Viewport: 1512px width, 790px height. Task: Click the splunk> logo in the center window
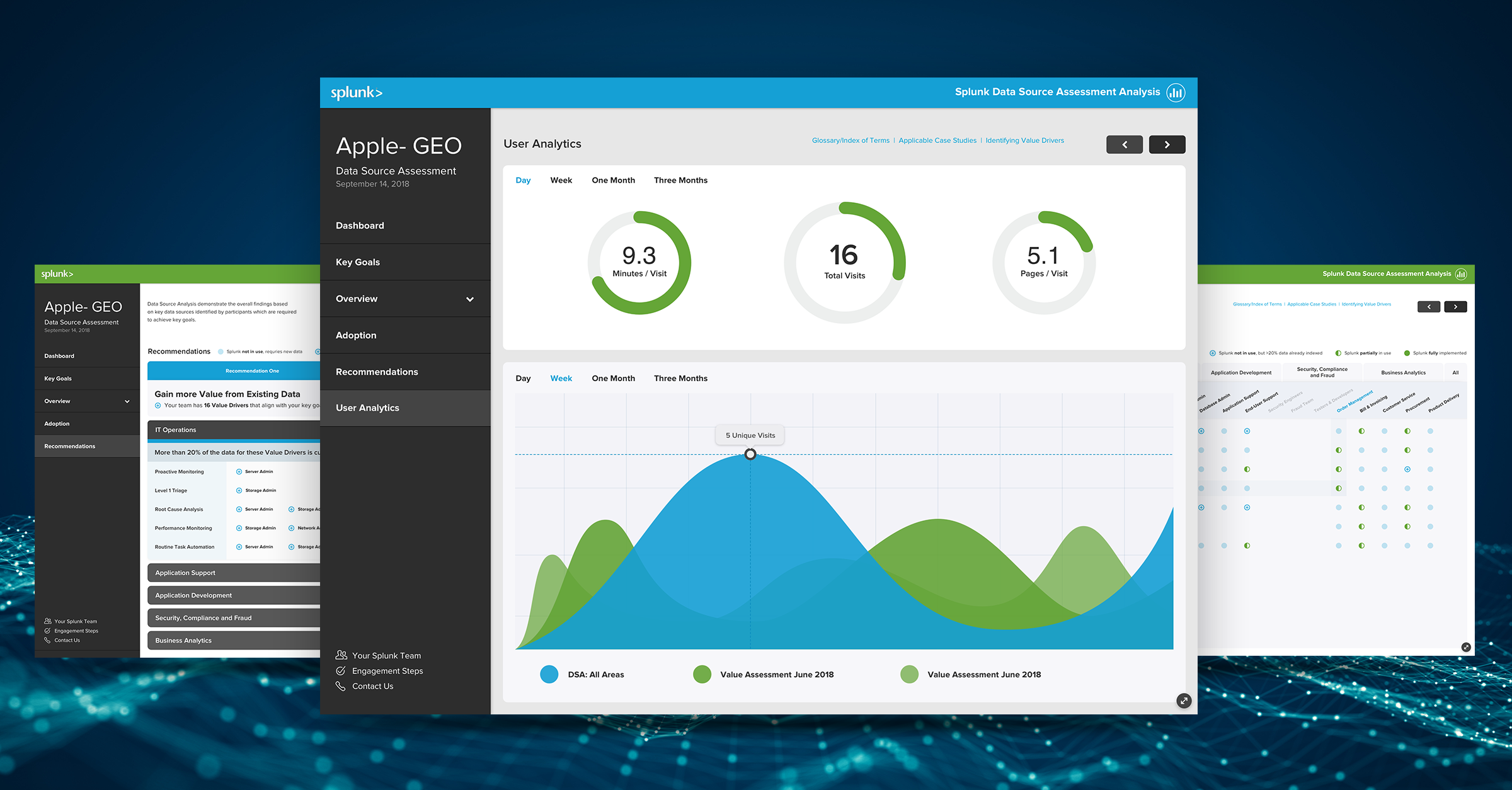pos(357,93)
